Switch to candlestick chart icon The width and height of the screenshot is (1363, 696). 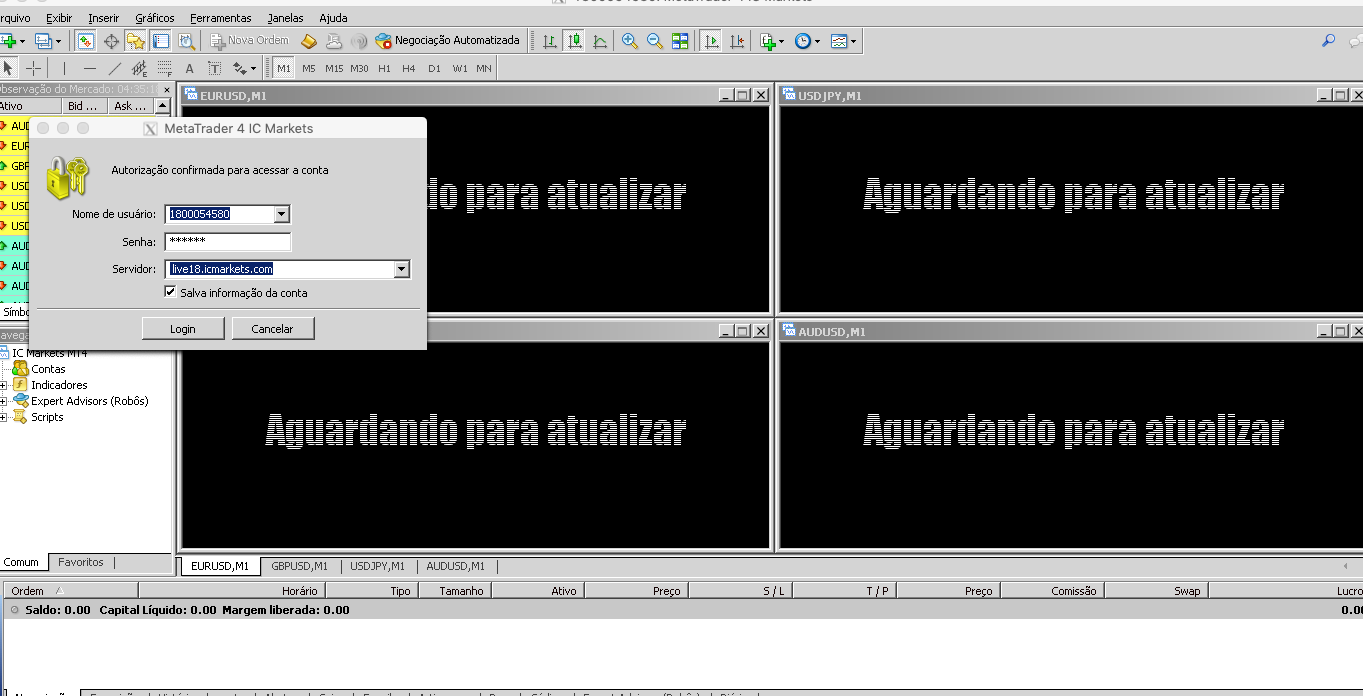click(574, 41)
